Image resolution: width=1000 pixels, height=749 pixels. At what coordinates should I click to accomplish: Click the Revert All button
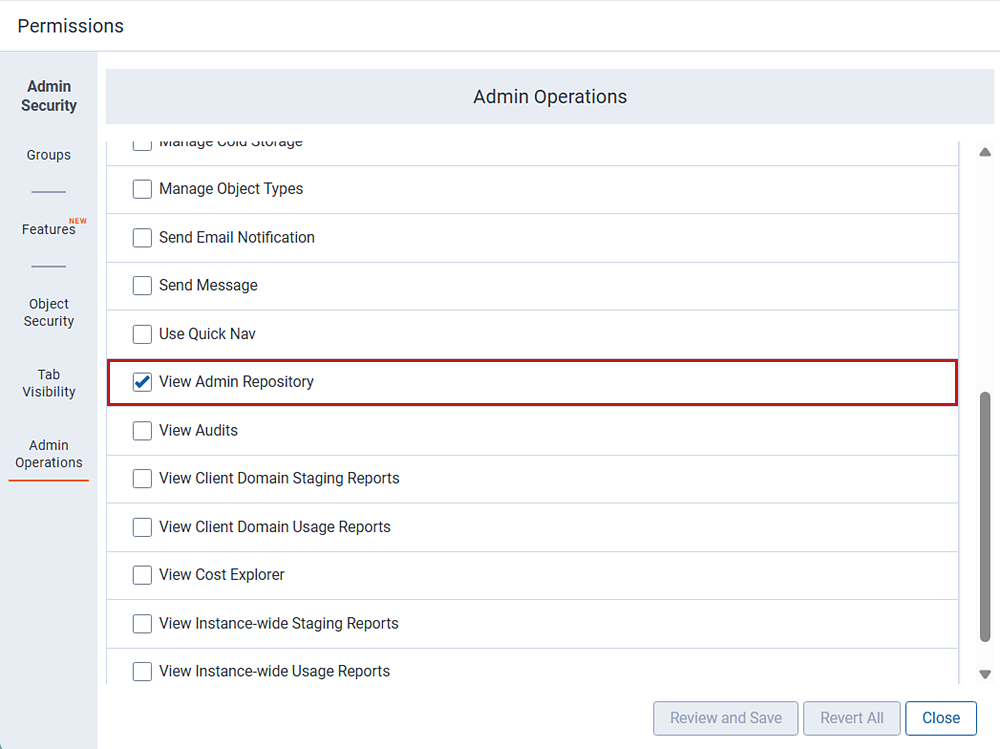(851, 718)
